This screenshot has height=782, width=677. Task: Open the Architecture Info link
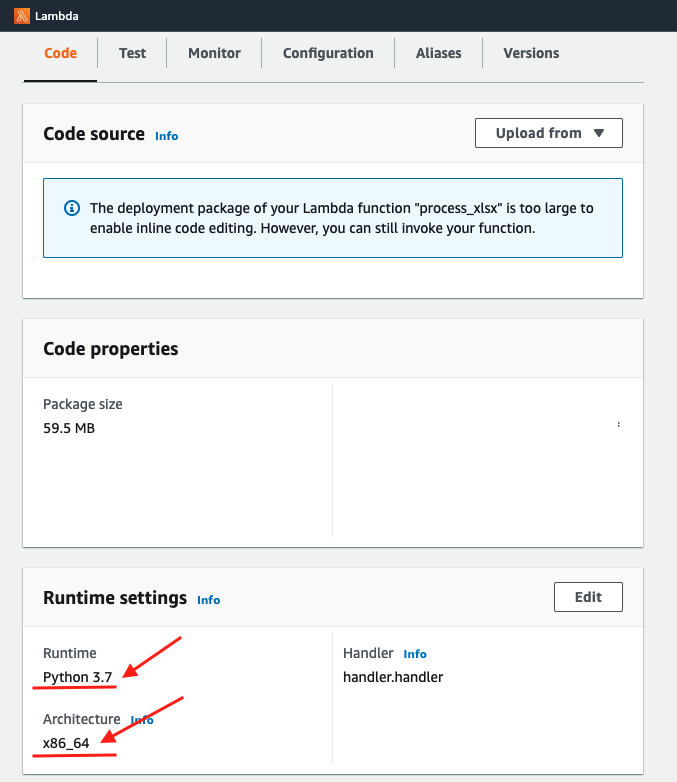[x=142, y=720]
